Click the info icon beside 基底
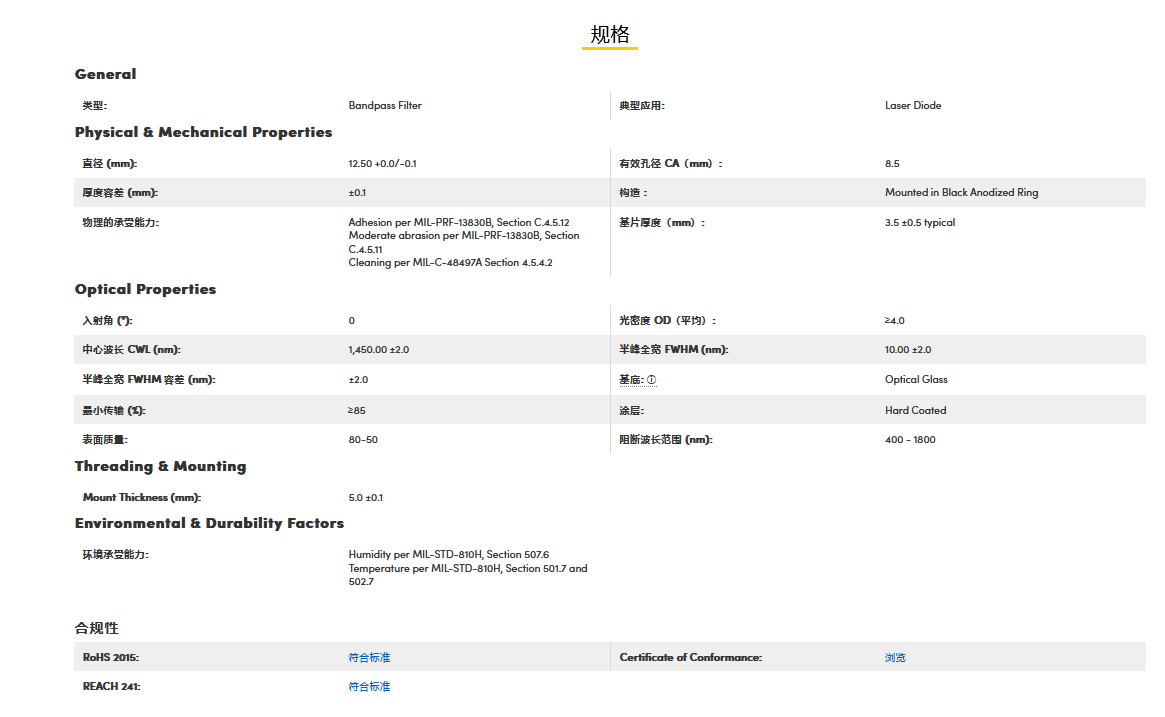This screenshot has height=717, width=1165. pos(652,380)
